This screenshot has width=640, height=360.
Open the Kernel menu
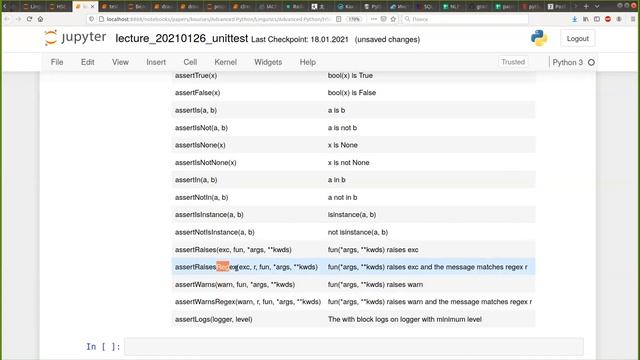(x=225, y=62)
